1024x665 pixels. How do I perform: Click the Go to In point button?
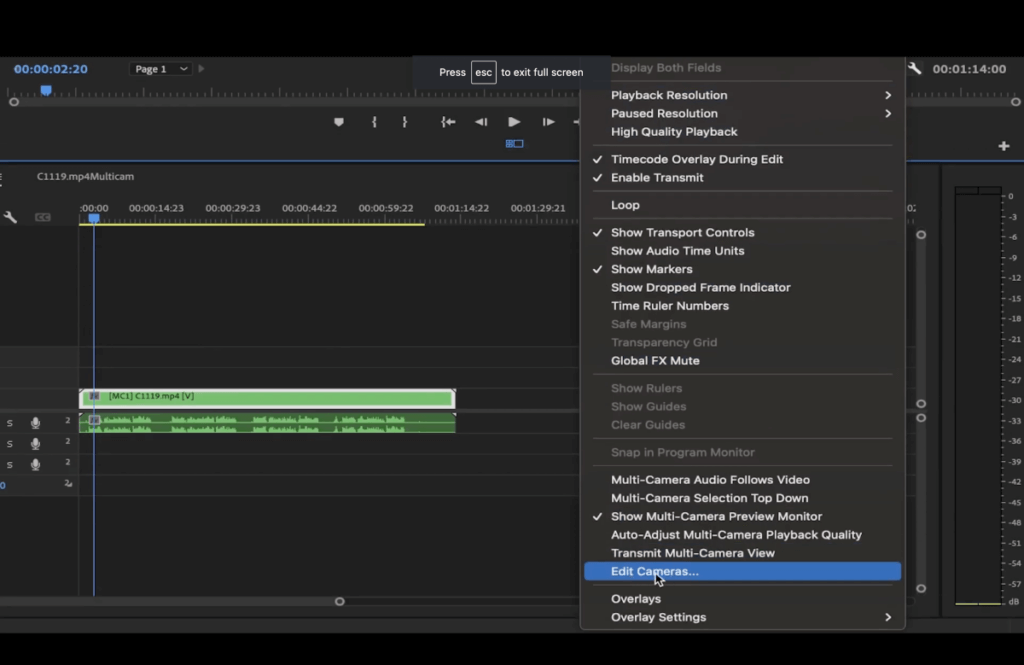pos(448,122)
